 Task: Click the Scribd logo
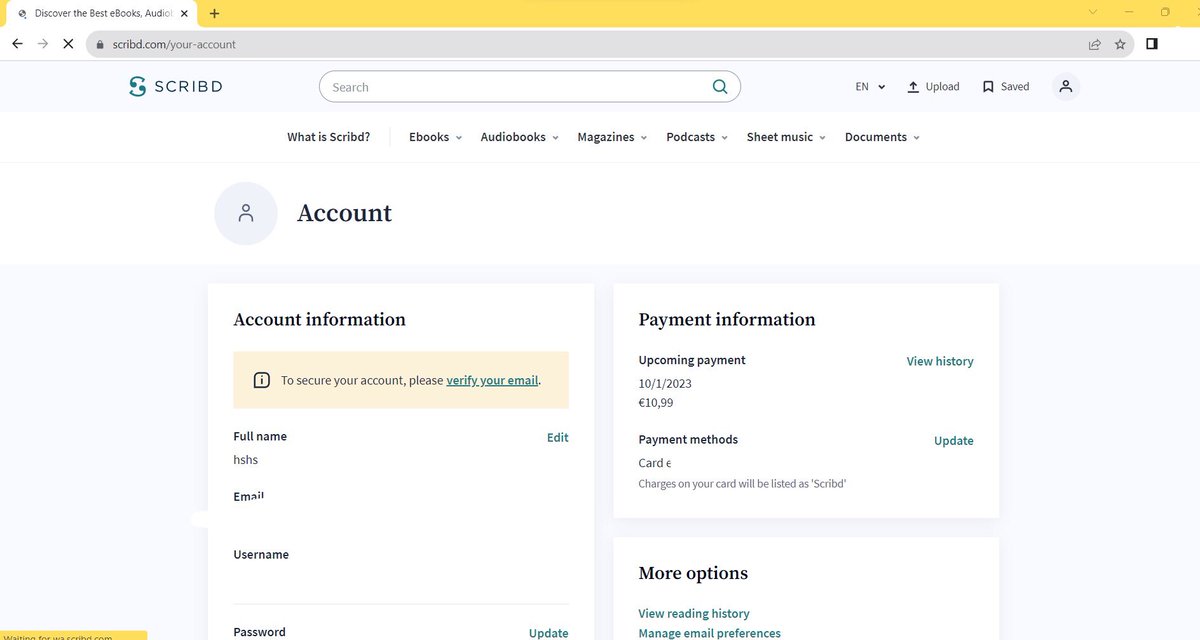(176, 87)
